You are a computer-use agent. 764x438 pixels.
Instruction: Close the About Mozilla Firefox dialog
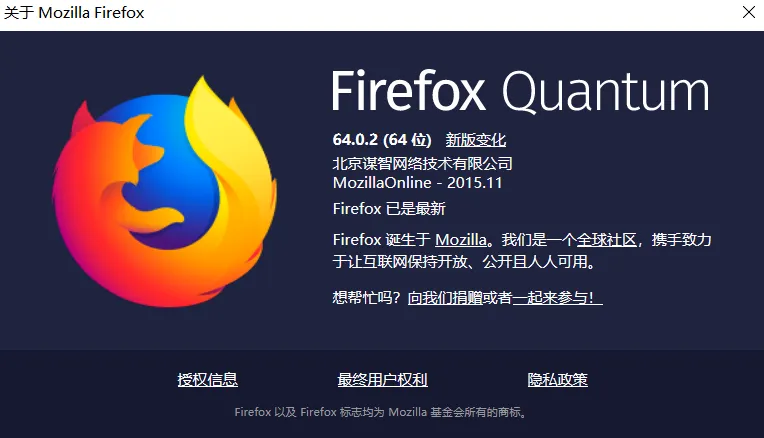[x=749, y=12]
